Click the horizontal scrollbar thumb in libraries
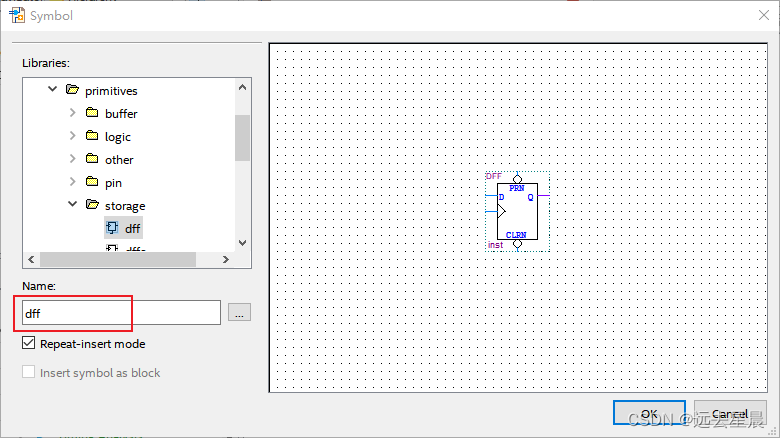 (118, 259)
